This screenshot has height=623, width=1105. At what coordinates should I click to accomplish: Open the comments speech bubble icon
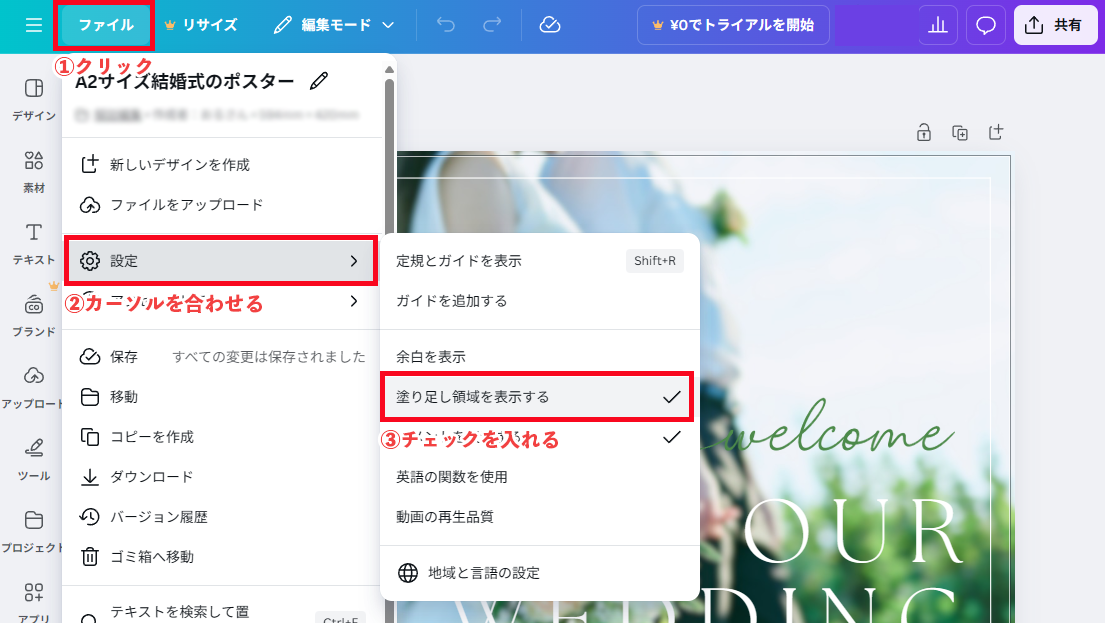(985, 25)
